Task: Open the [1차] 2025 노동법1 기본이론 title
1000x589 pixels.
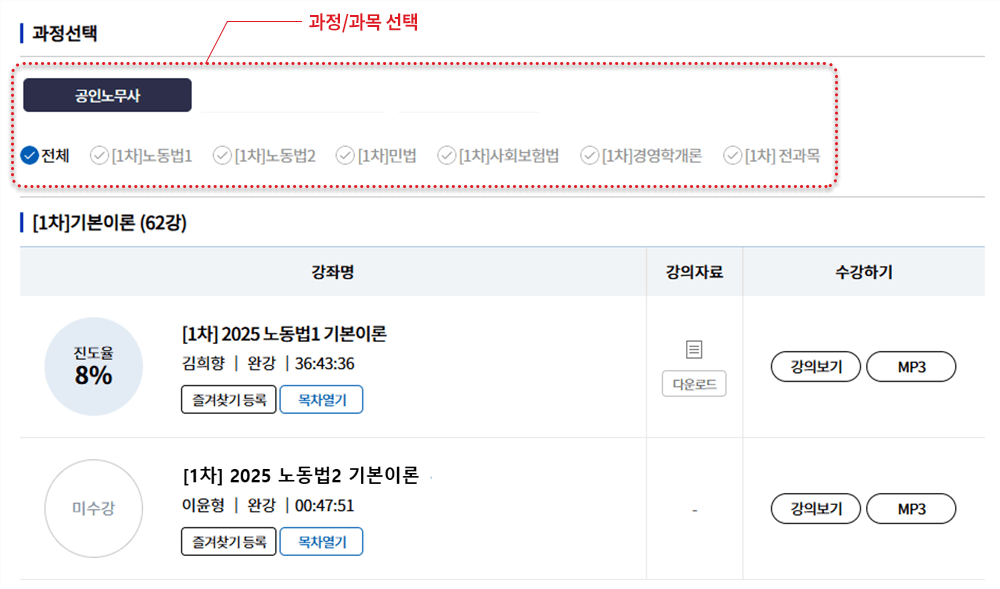Action: pyautogui.click(x=284, y=334)
